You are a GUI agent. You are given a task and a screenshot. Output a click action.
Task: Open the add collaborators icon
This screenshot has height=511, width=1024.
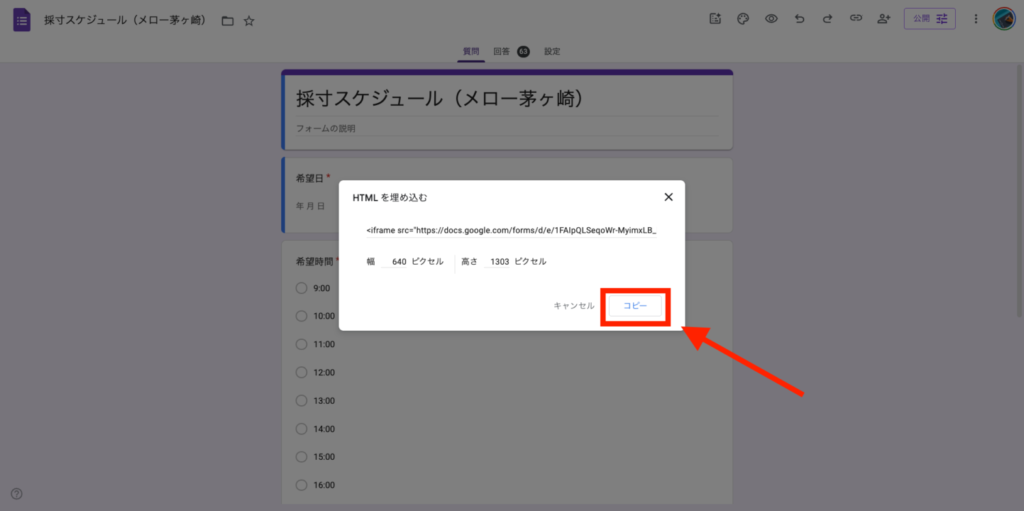click(883, 19)
